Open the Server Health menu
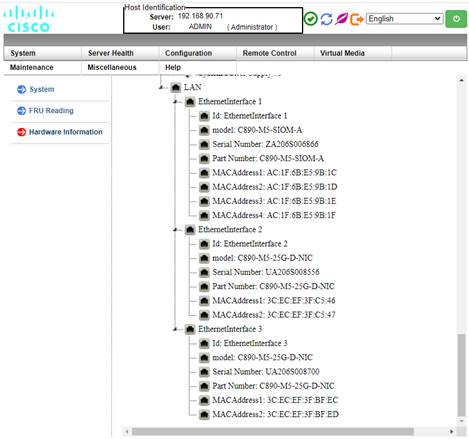 (x=111, y=53)
